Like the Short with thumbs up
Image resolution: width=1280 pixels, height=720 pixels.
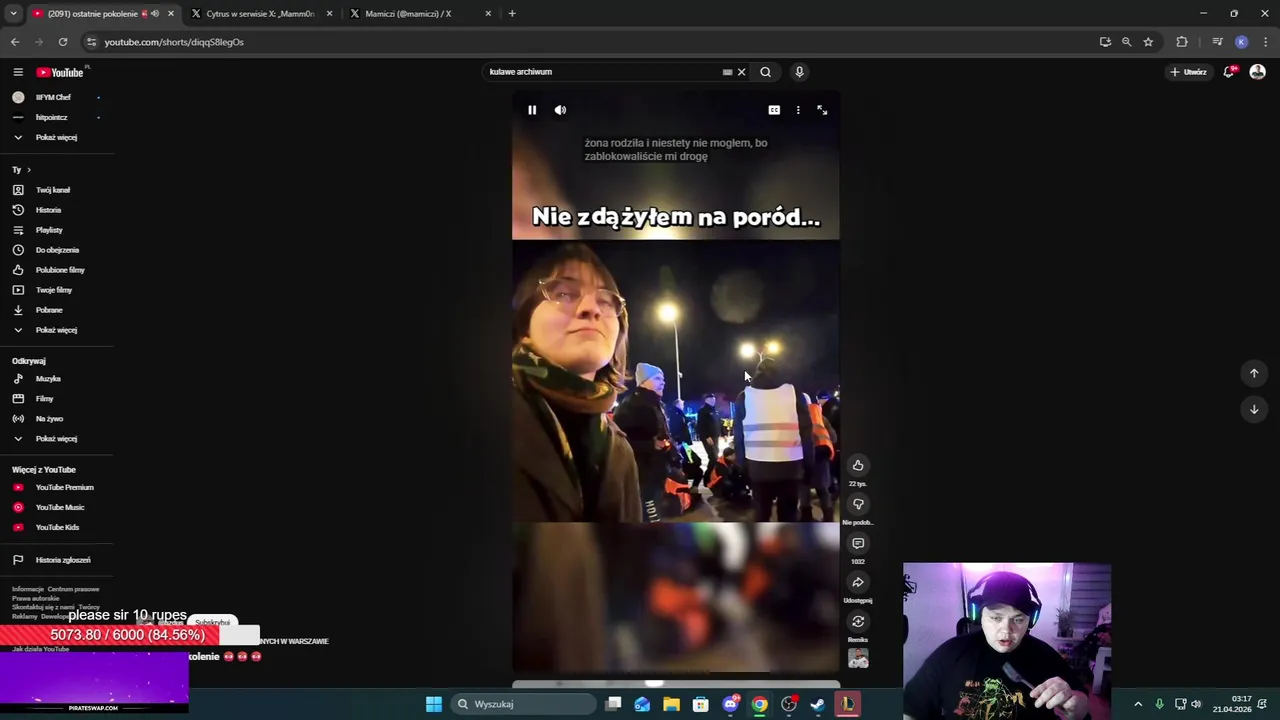click(858, 465)
